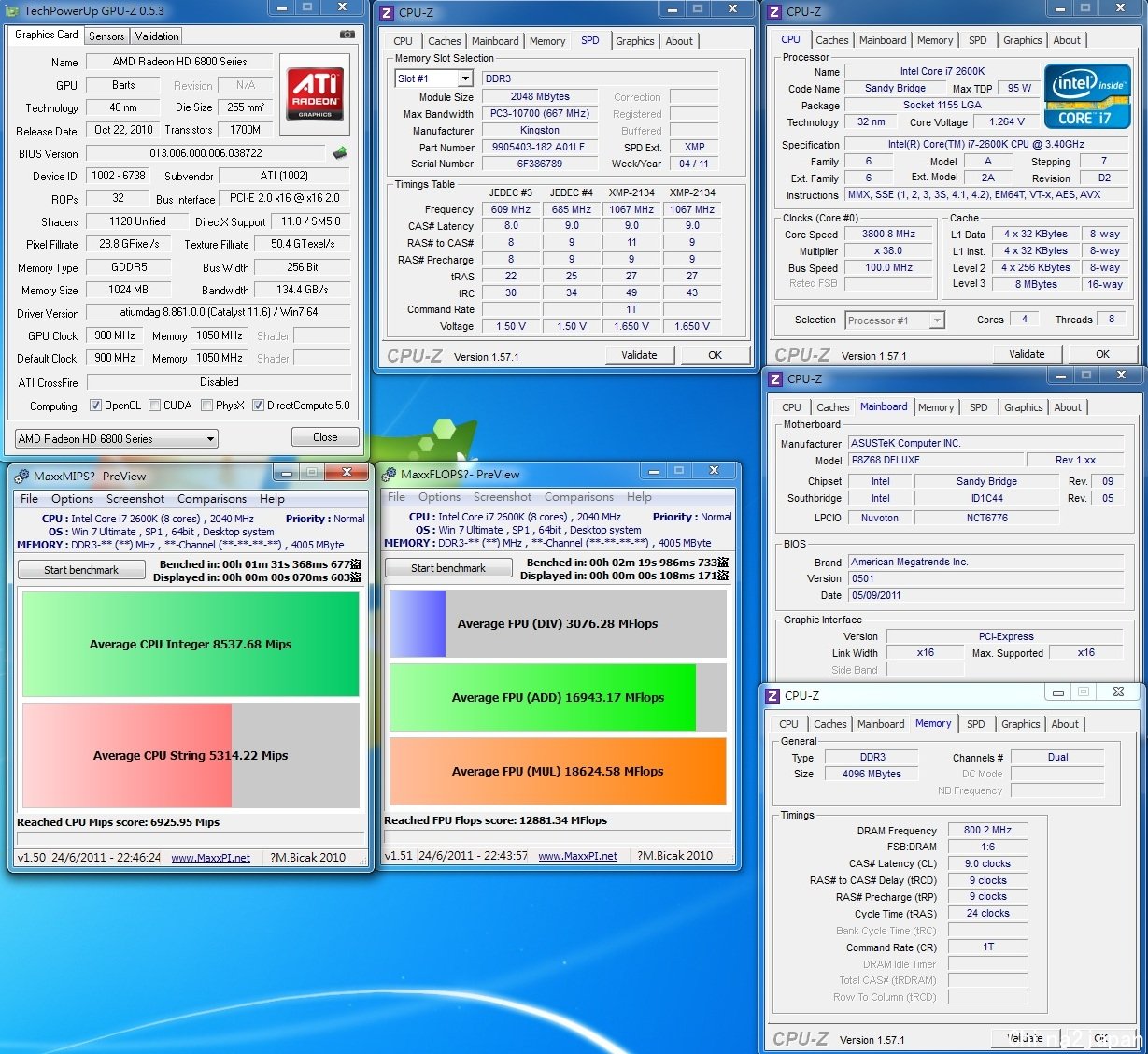1148x1054 pixels.
Task: Open the Processor #1 selection dropdown
Action: [x=895, y=320]
